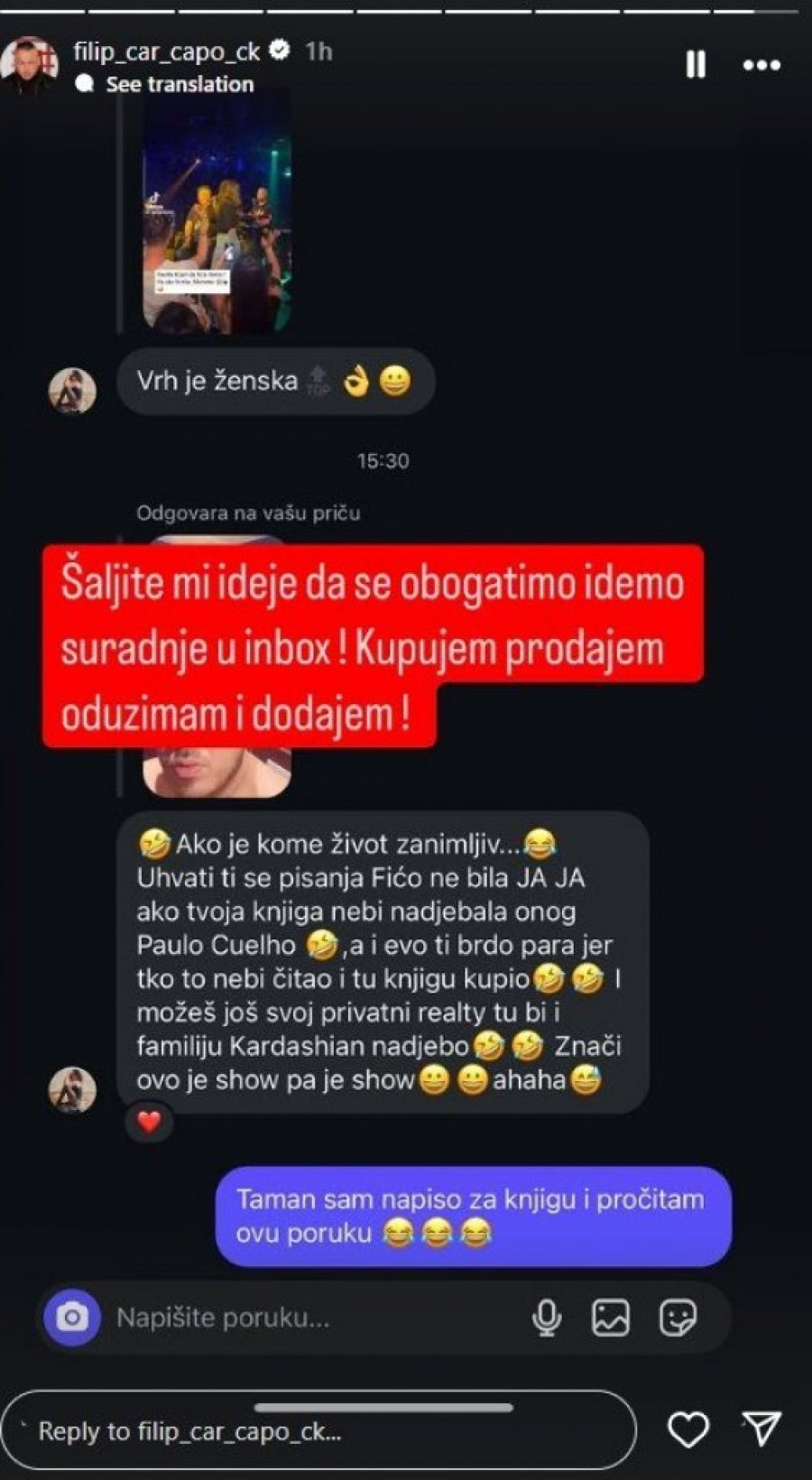Tap the microphone voice message icon
The height and width of the screenshot is (1480, 812).
click(x=547, y=1318)
